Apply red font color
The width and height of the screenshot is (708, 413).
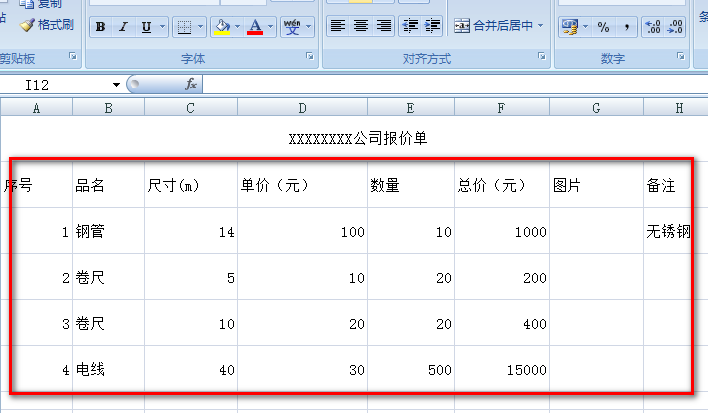coord(255,27)
